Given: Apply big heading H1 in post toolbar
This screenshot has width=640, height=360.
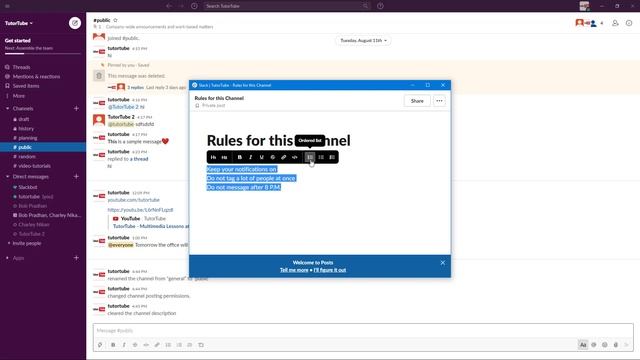Looking at the screenshot, I should click(213, 157).
